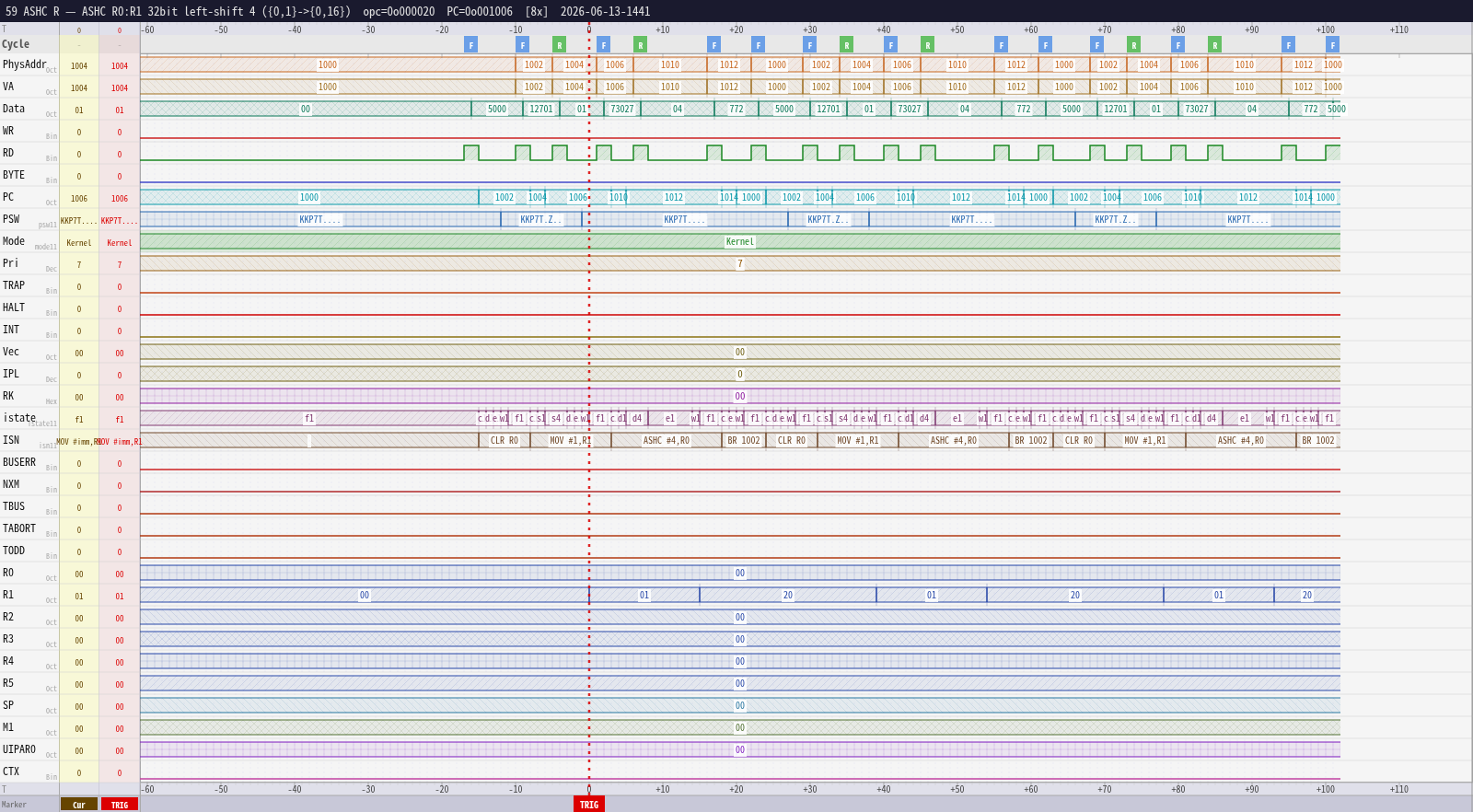Select the TODD signal row label
Screen dimensions: 1473x812
click(14, 551)
